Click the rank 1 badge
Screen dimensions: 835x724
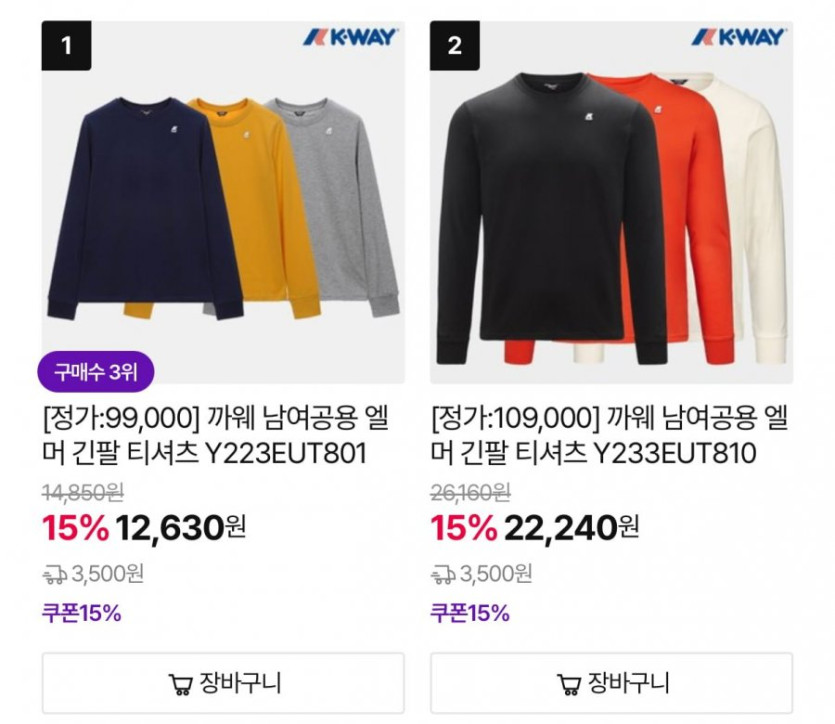tap(66, 45)
